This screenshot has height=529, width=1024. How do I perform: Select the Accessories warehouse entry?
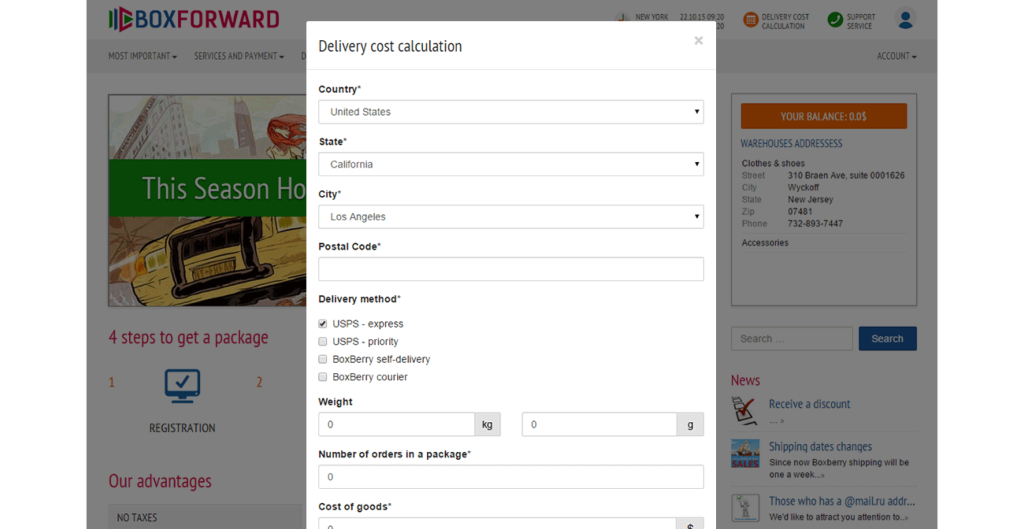765,243
